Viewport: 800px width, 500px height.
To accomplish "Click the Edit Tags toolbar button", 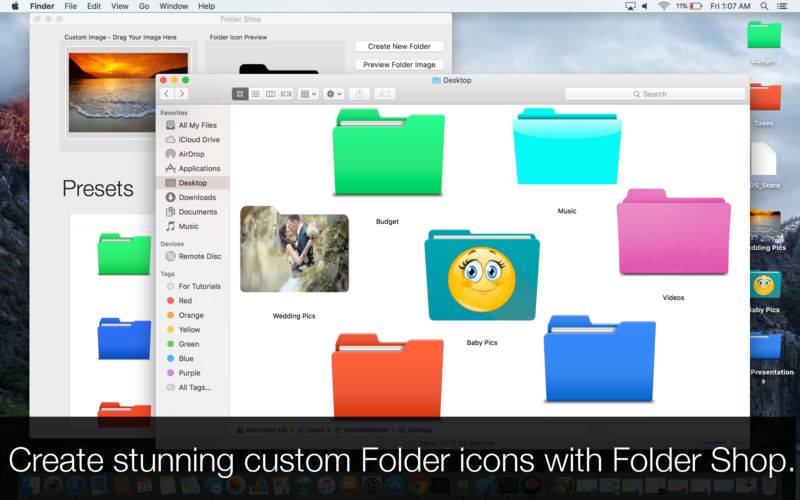I will [x=385, y=94].
